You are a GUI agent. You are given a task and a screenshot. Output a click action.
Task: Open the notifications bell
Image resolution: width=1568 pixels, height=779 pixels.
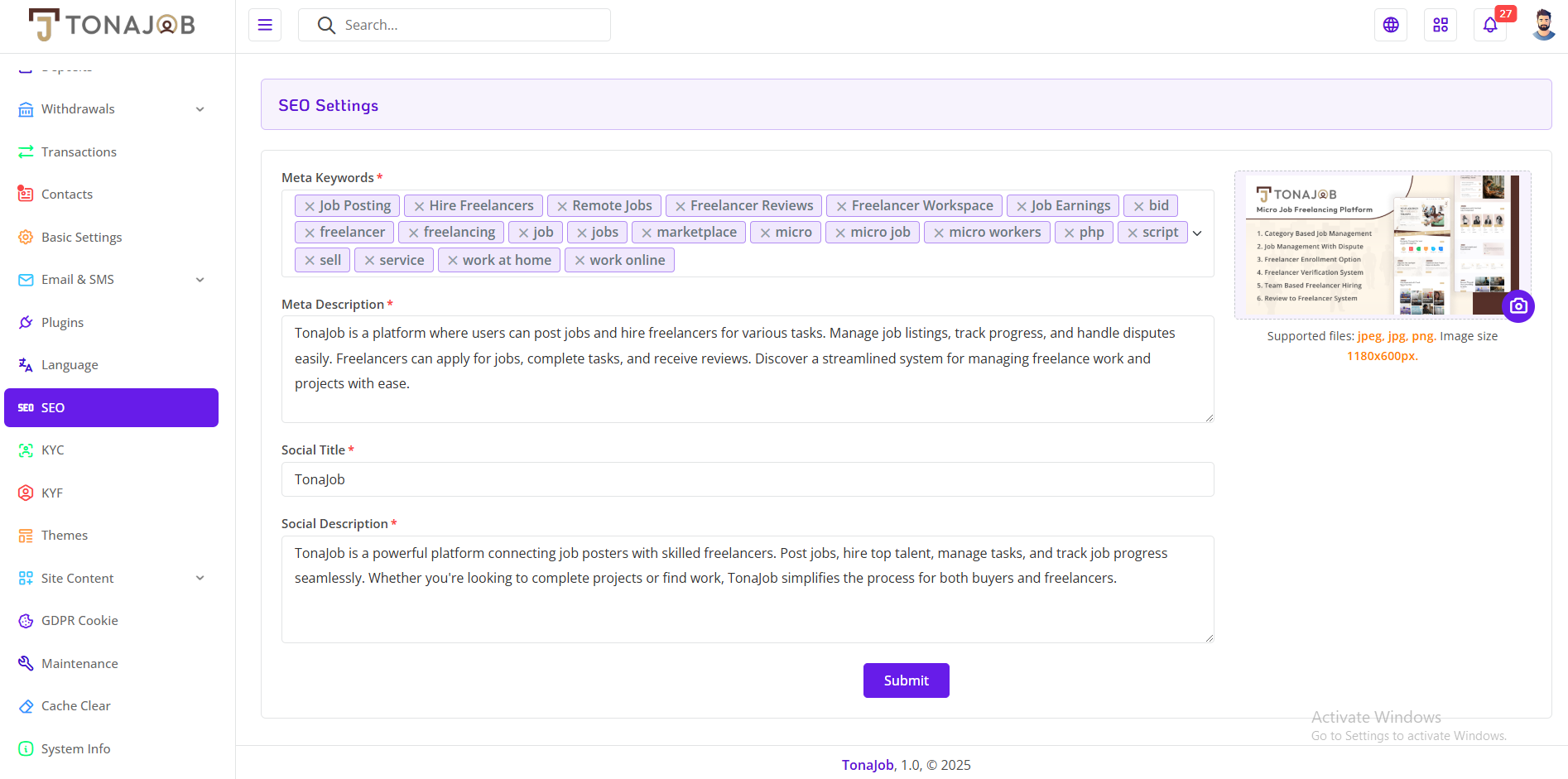(1490, 25)
